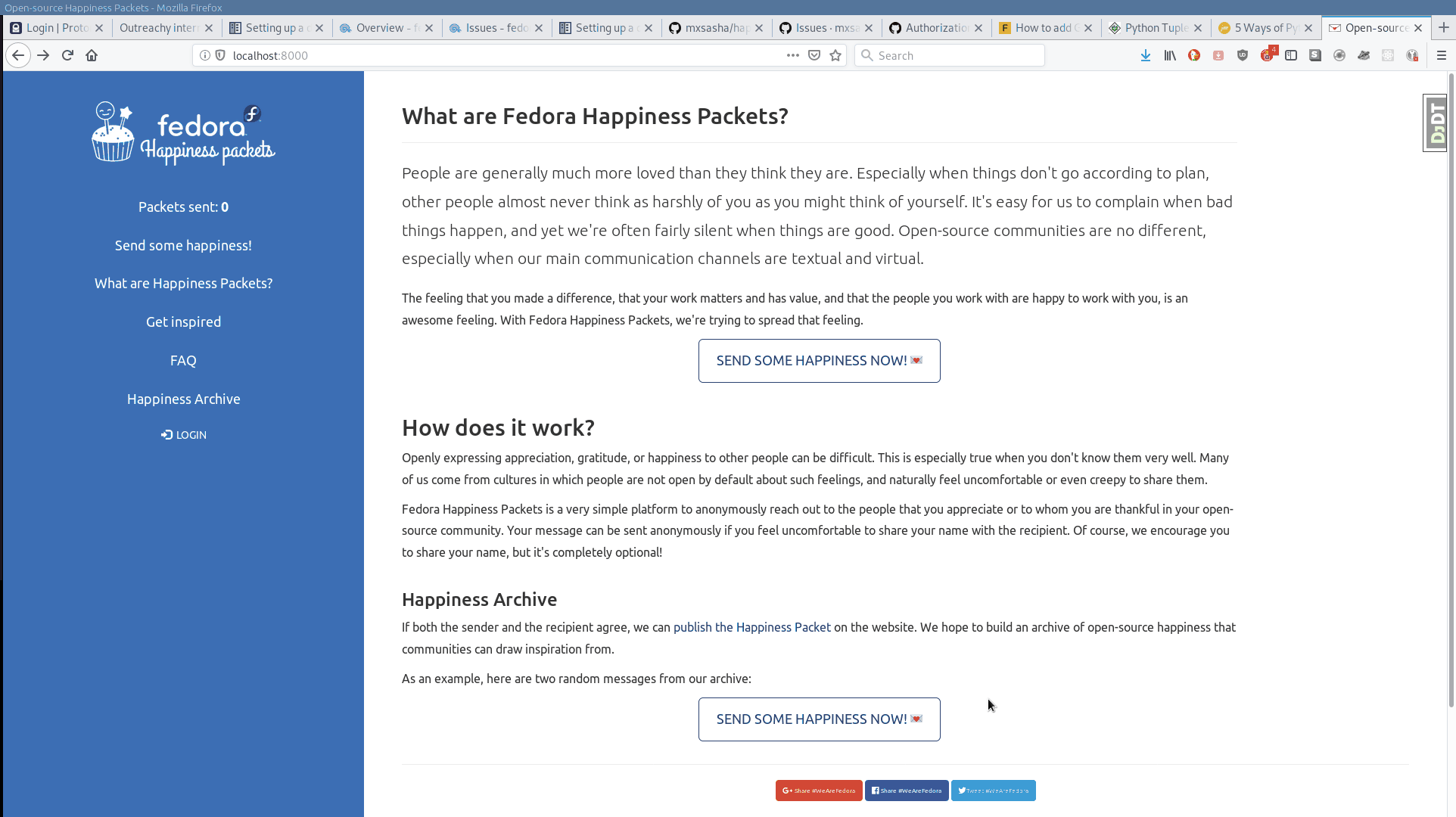The width and height of the screenshot is (1456, 817).
Task: Switch to the 5 Ways of Py tab
Action: [1266, 28]
